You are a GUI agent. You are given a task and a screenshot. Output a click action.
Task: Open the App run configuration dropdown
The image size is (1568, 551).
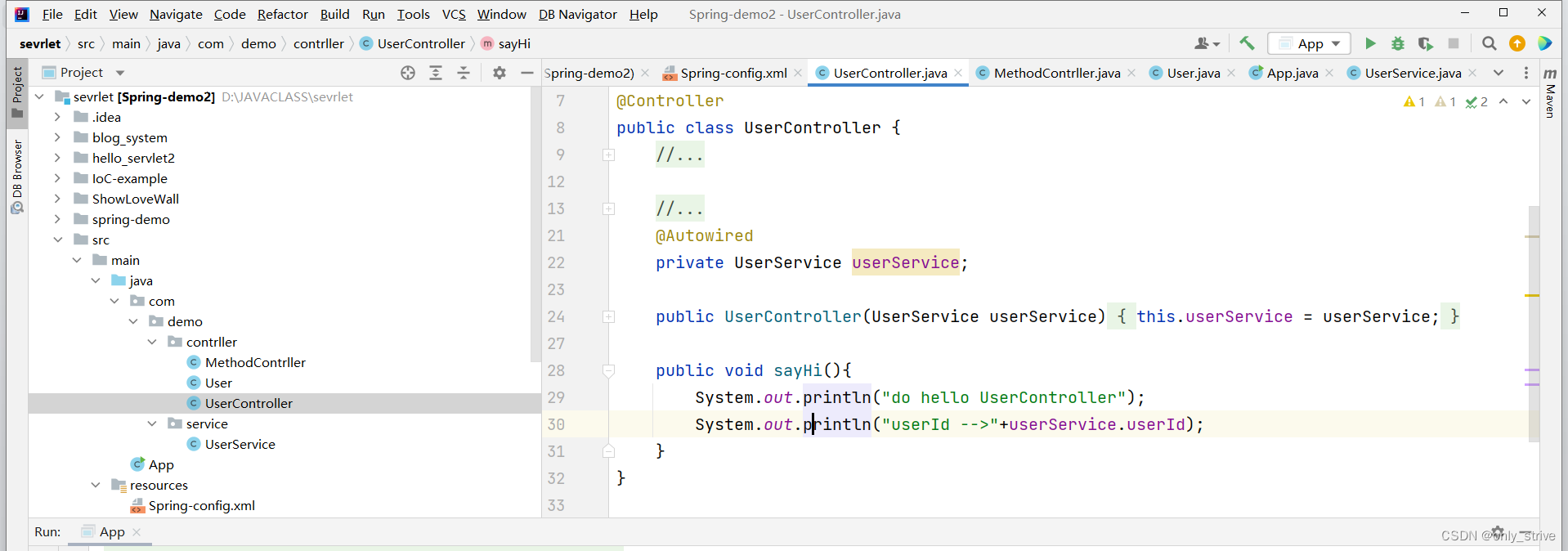pos(1310,43)
